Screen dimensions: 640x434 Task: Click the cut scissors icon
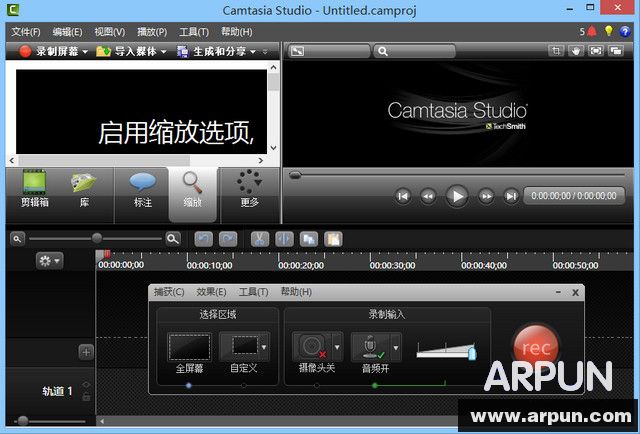tap(260, 239)
